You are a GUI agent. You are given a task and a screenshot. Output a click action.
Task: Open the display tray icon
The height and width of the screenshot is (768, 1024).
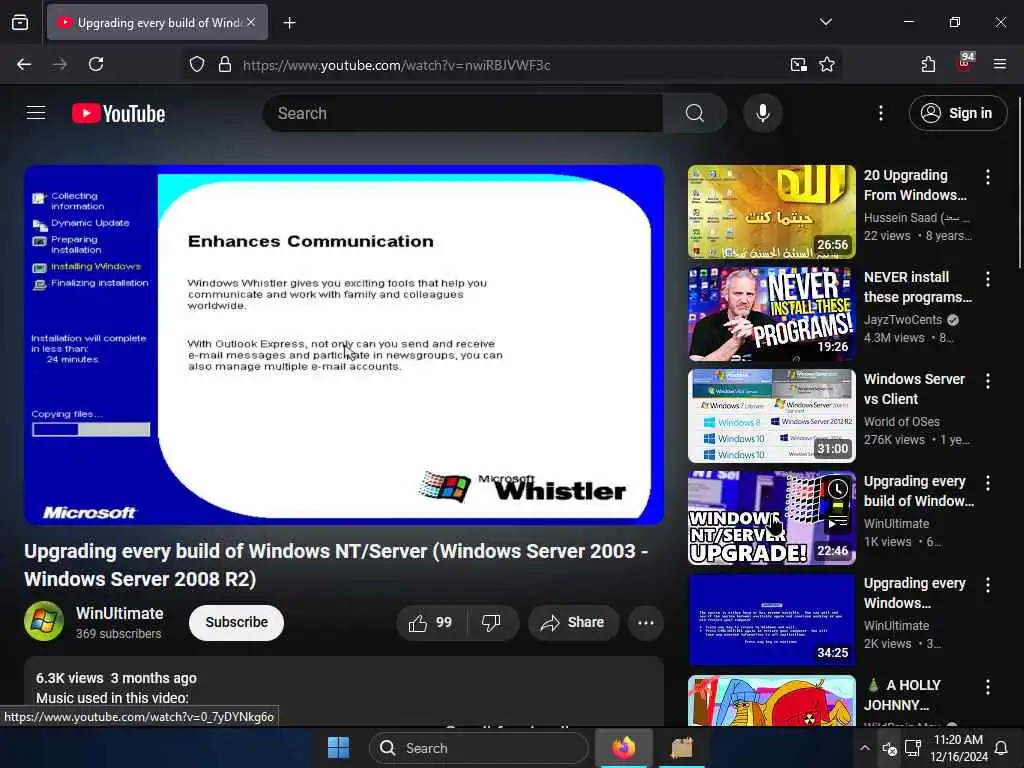point(913,748)
